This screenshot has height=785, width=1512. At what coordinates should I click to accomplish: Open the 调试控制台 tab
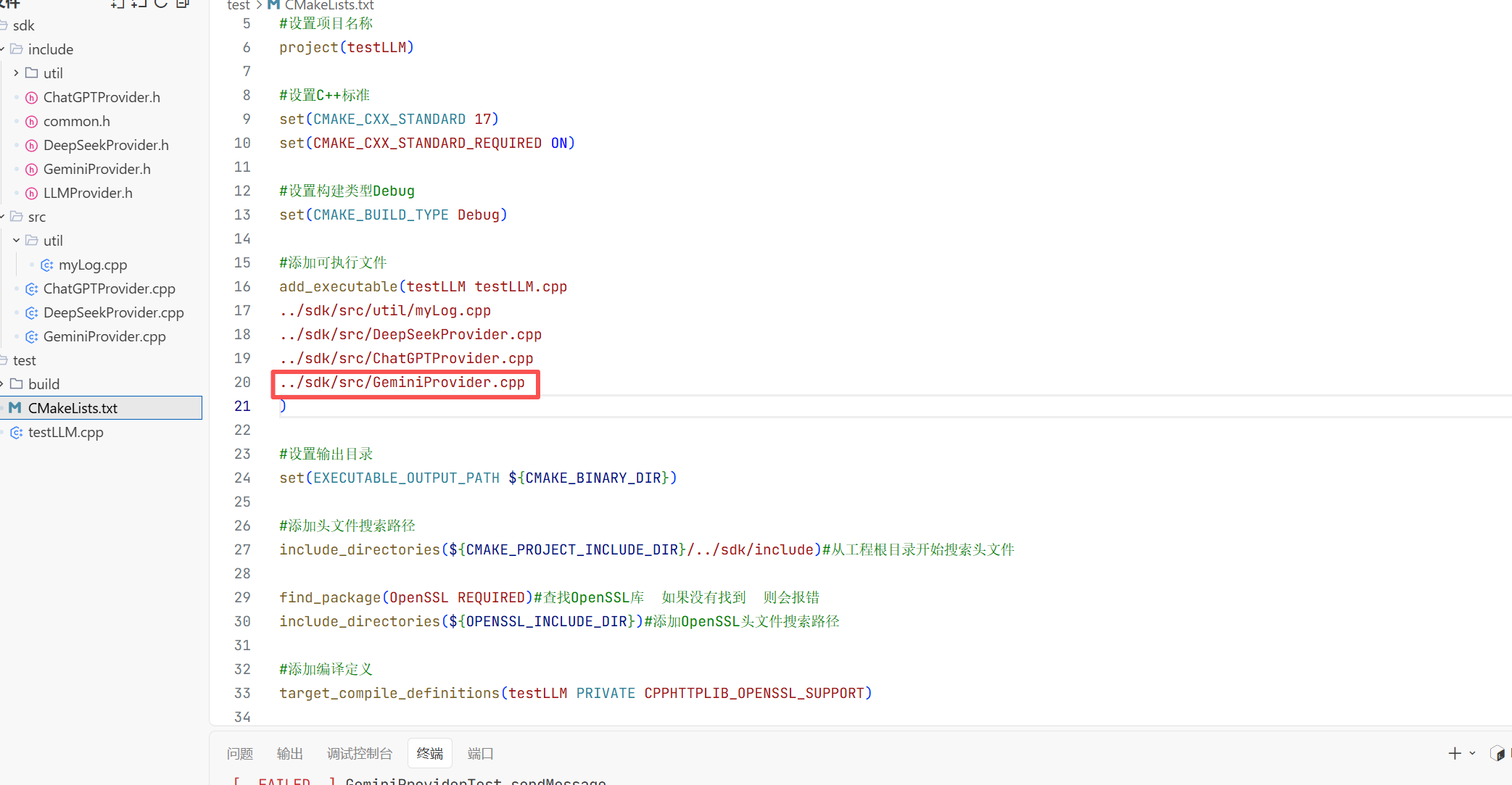360,754
